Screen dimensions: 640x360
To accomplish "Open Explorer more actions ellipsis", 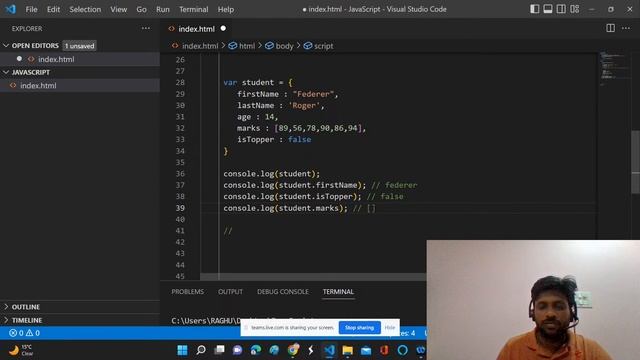I will 146,28.
